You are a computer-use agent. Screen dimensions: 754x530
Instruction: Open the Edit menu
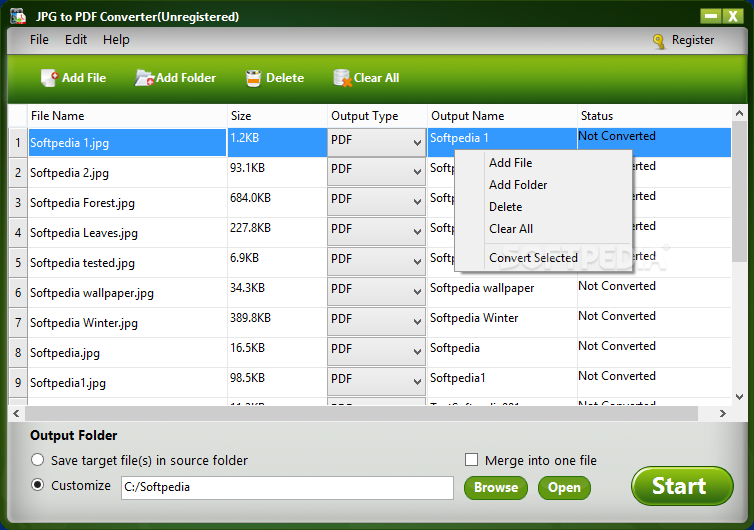coord(76,39)
